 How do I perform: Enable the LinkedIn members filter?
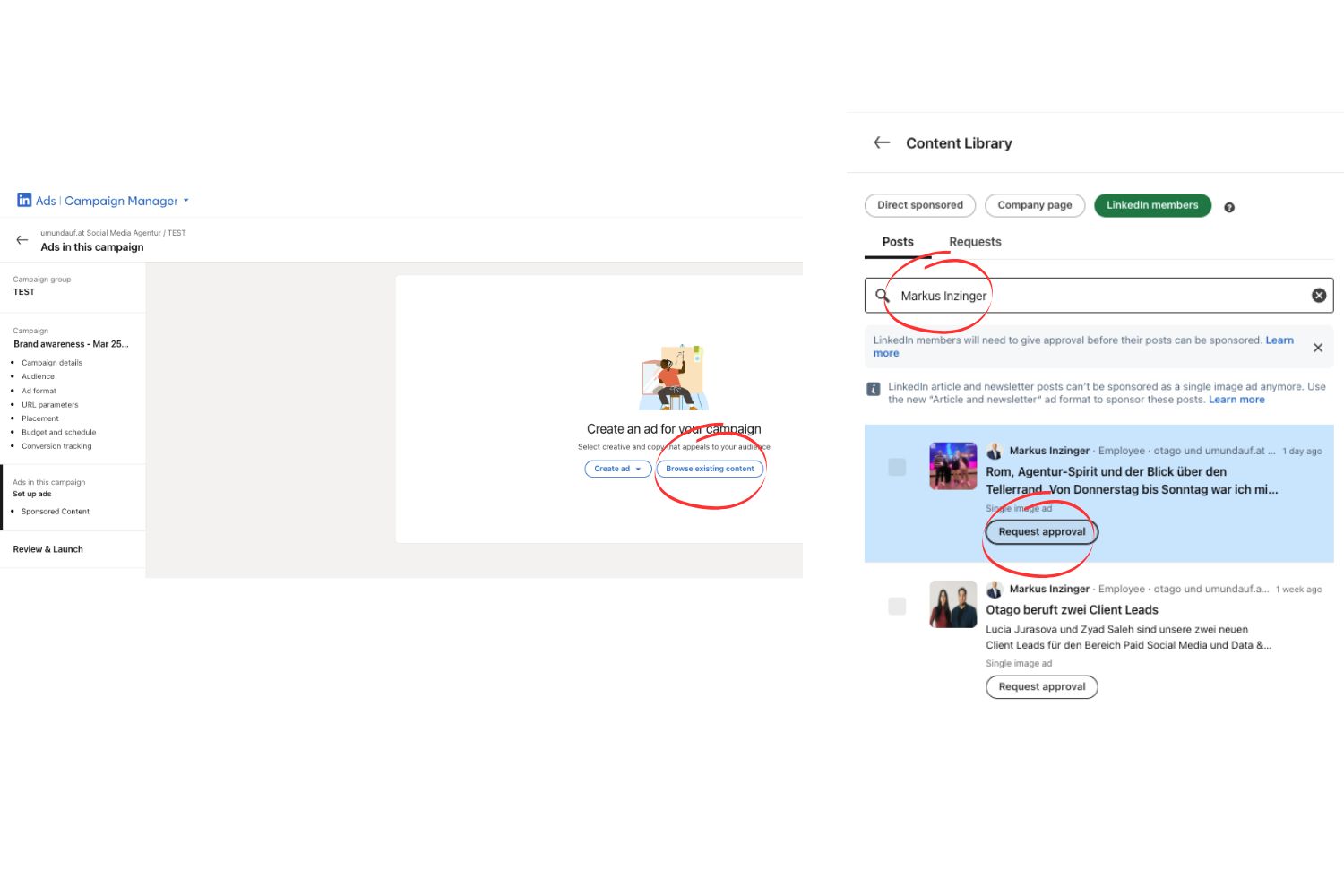[1151, 205]
